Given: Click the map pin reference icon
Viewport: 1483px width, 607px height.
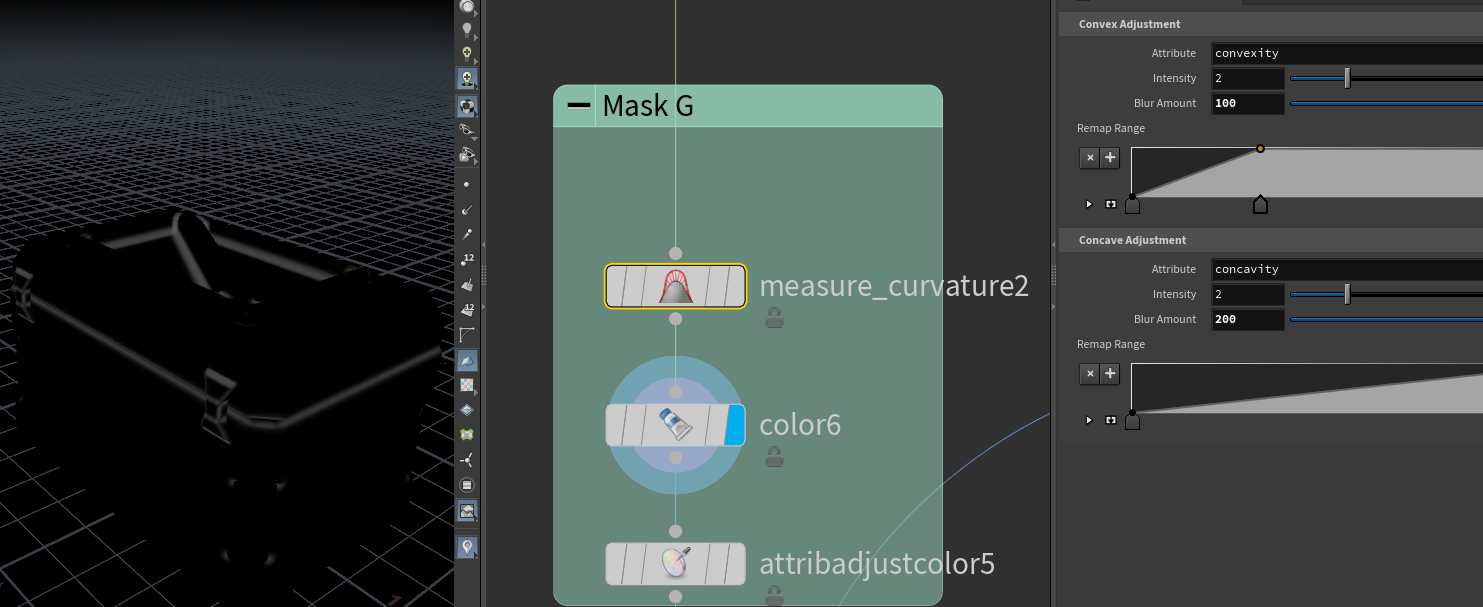Looking at the screenshot, I should pos(466,547).
